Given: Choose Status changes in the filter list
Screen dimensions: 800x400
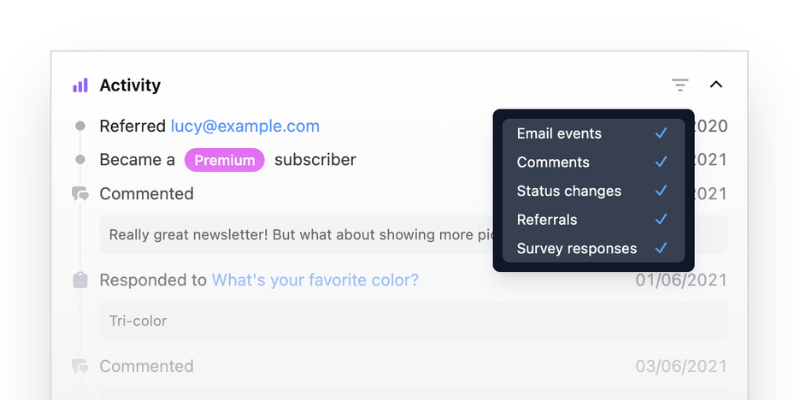Looking at the screenshot, I should [x=593, y=191].
